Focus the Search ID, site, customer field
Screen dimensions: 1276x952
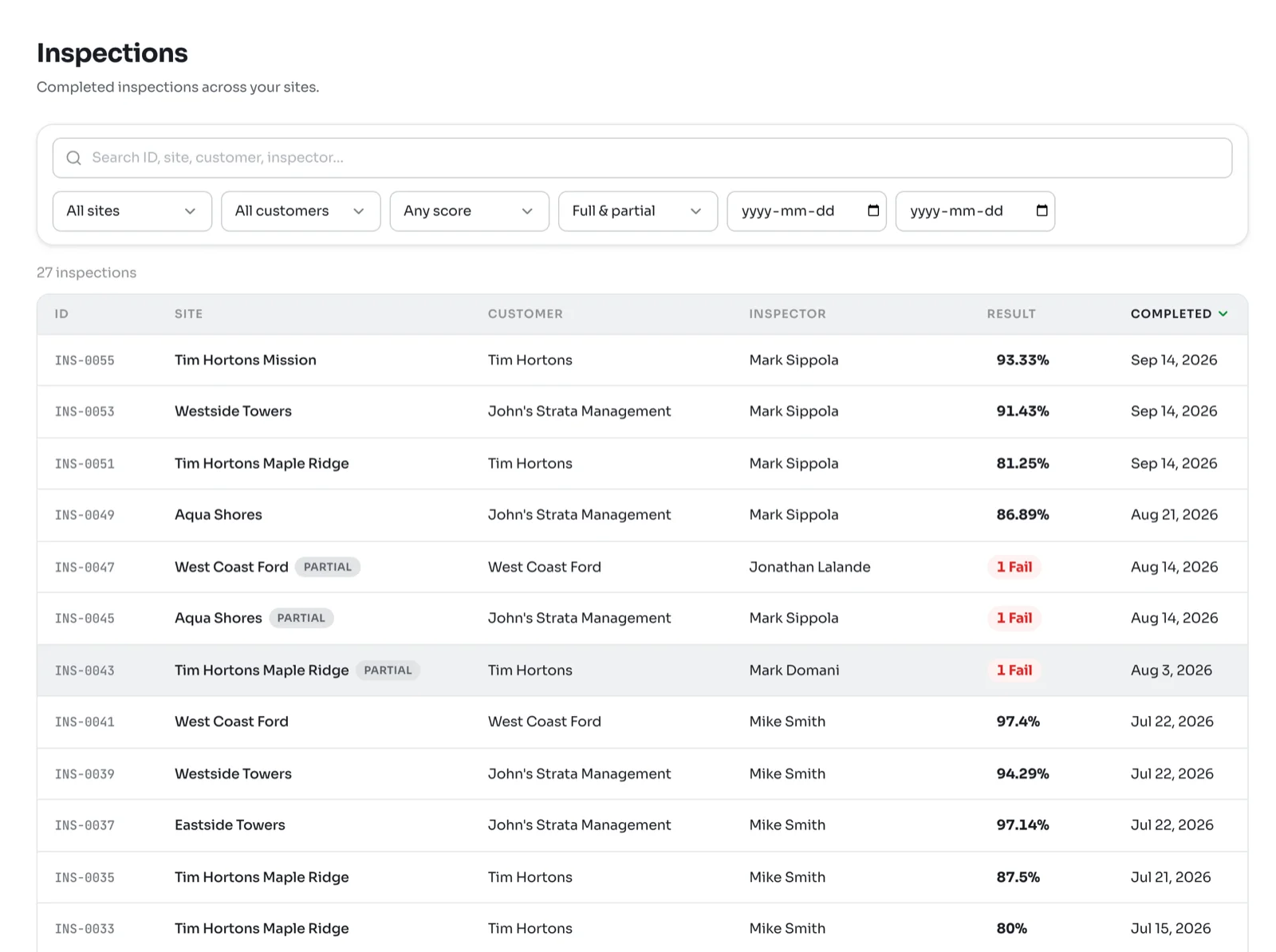(642, 158)
